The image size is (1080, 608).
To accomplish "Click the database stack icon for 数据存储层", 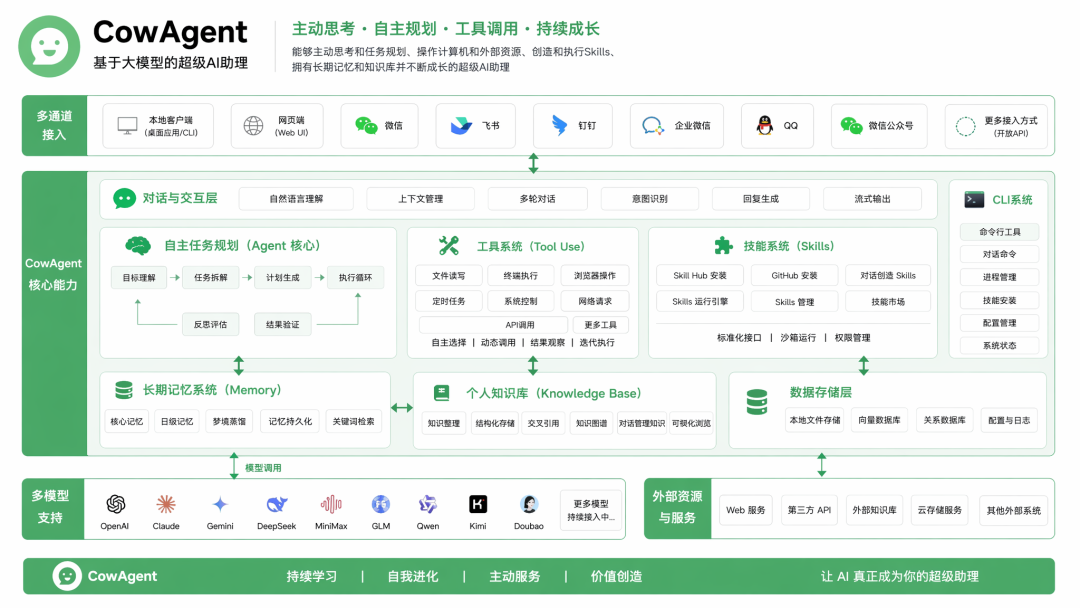I will click(757, 402).
